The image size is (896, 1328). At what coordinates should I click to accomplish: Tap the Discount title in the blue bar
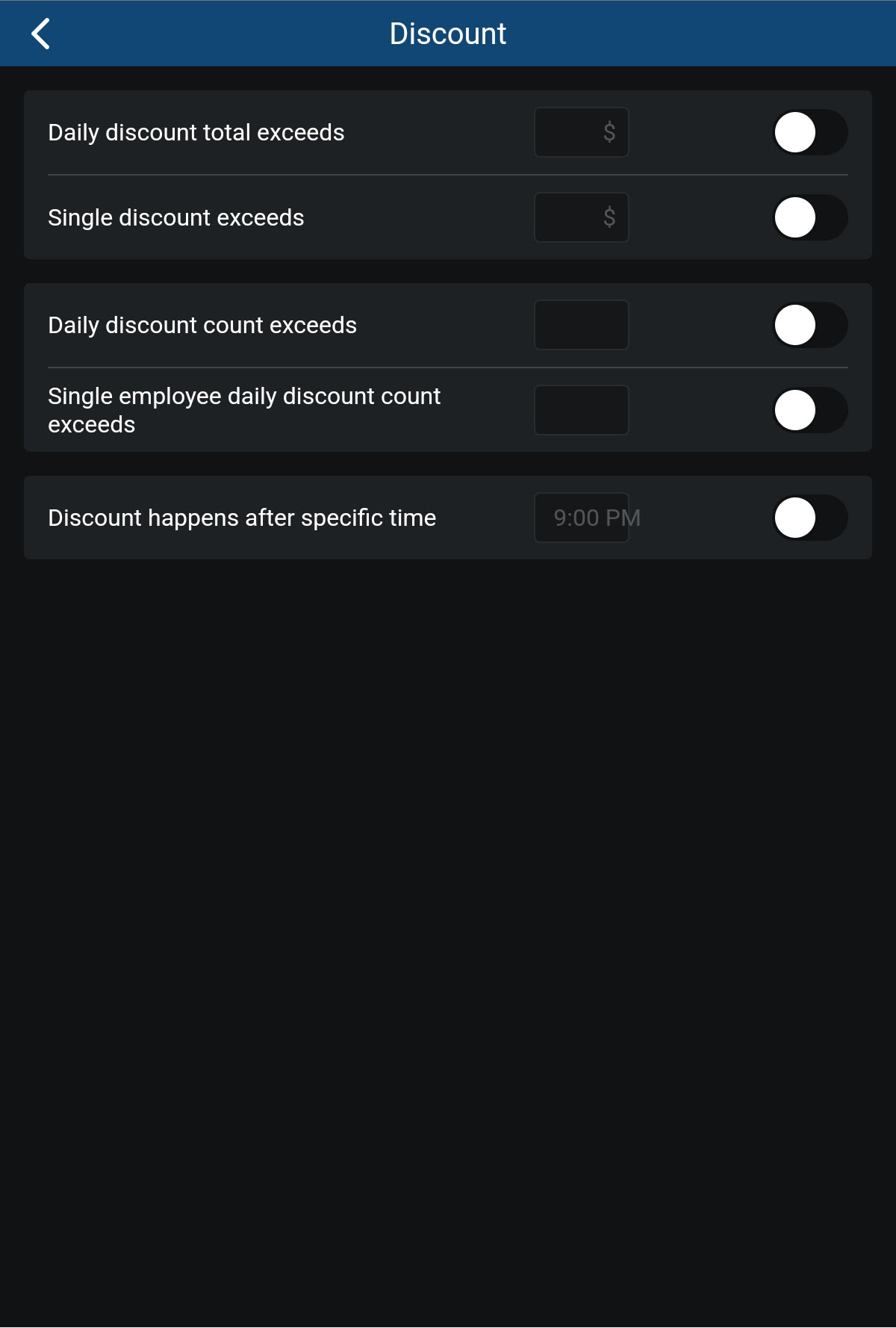(x=447, y=33)
